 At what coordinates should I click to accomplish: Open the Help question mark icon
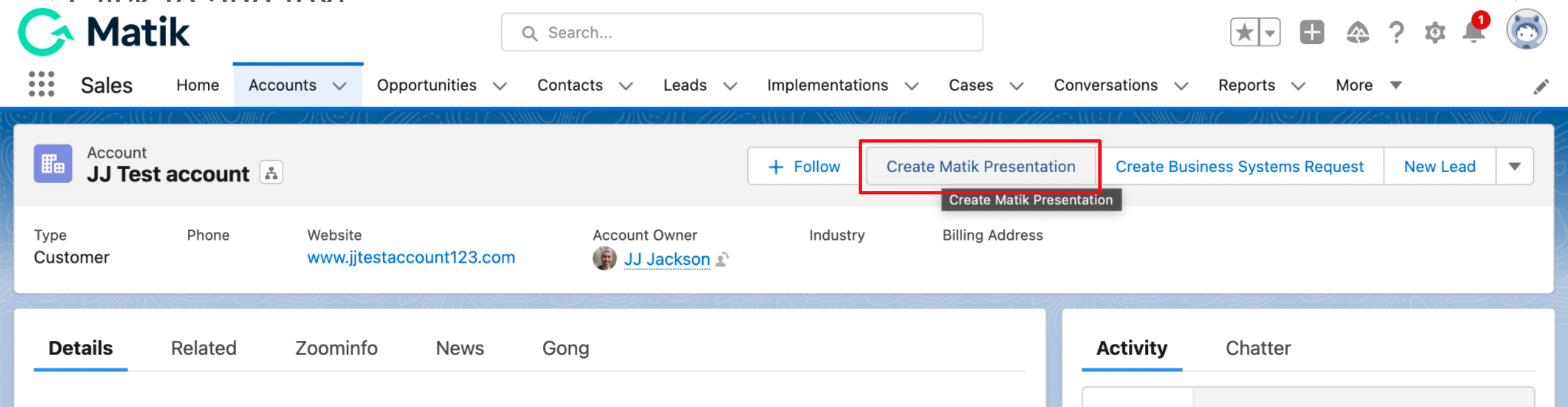[x=1397, y=33]
